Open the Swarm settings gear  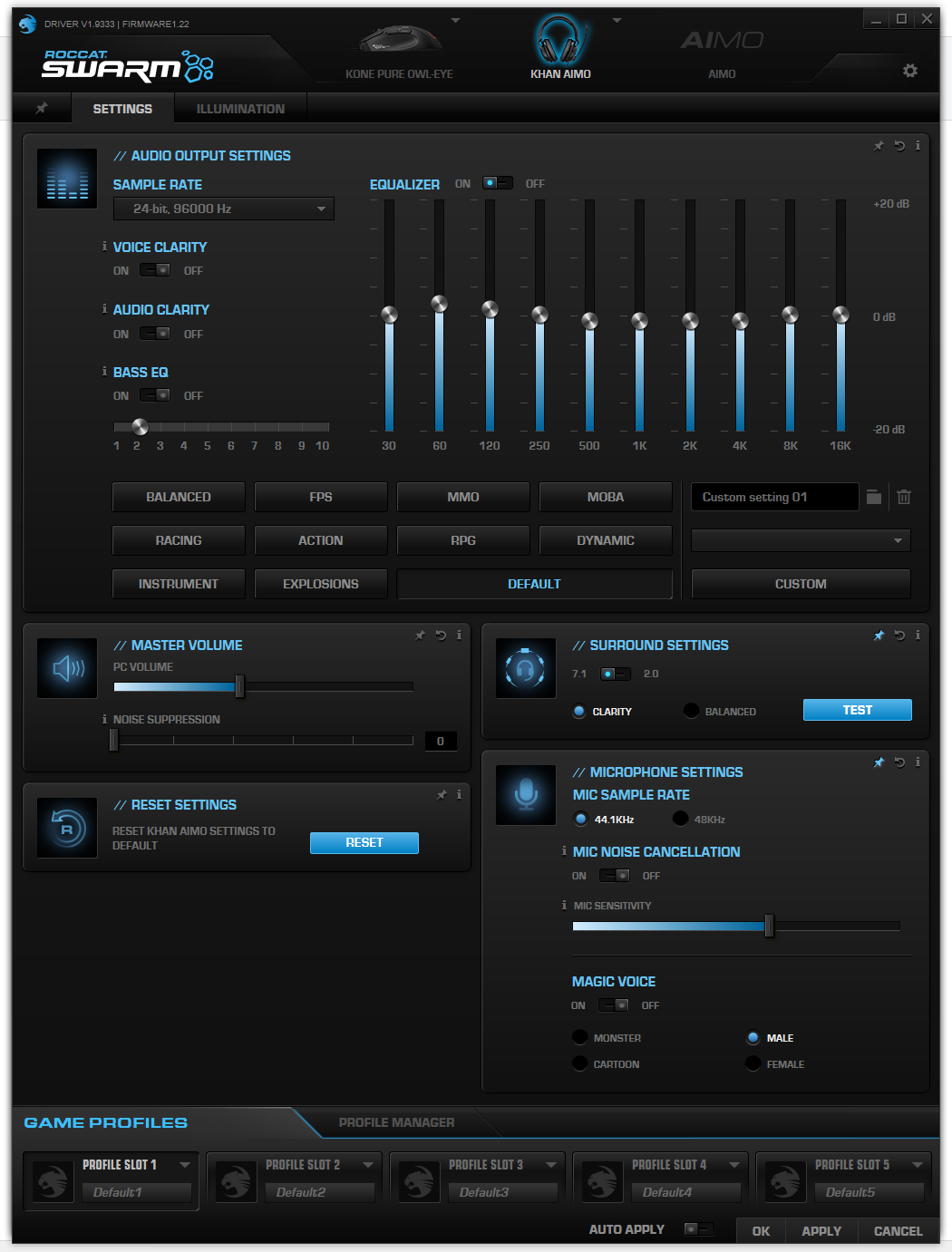910,71
